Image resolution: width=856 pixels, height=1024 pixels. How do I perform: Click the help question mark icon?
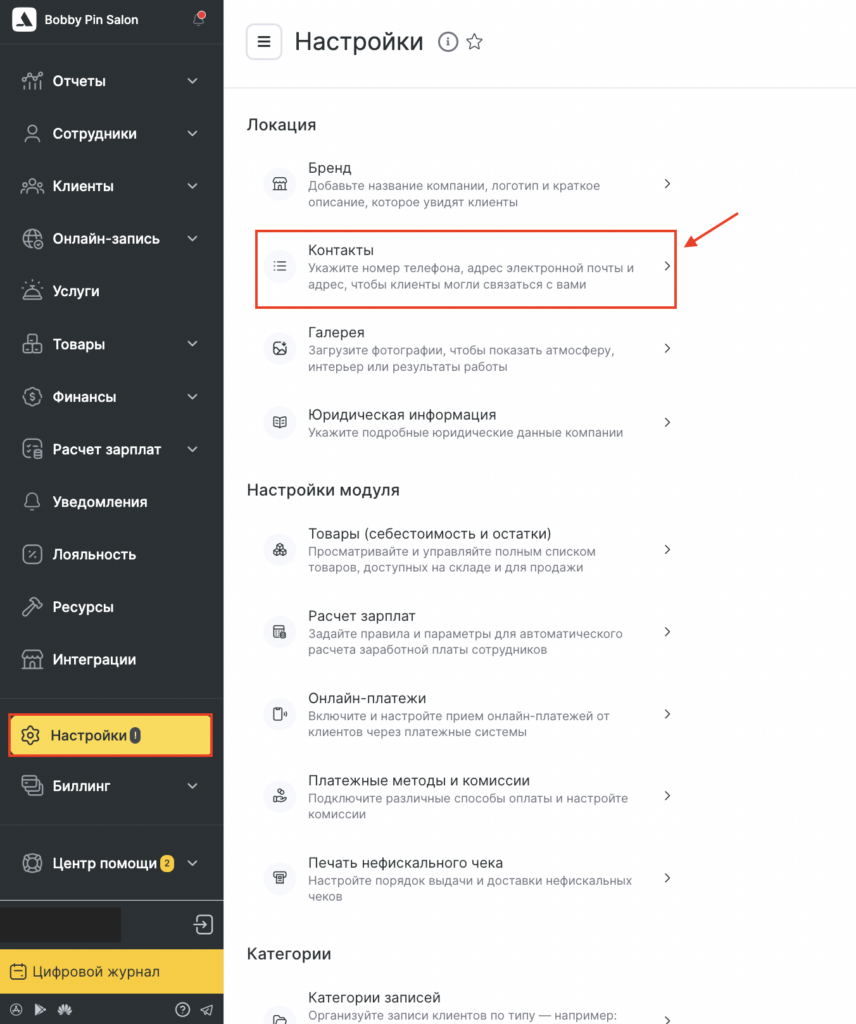coord(182,1010)
